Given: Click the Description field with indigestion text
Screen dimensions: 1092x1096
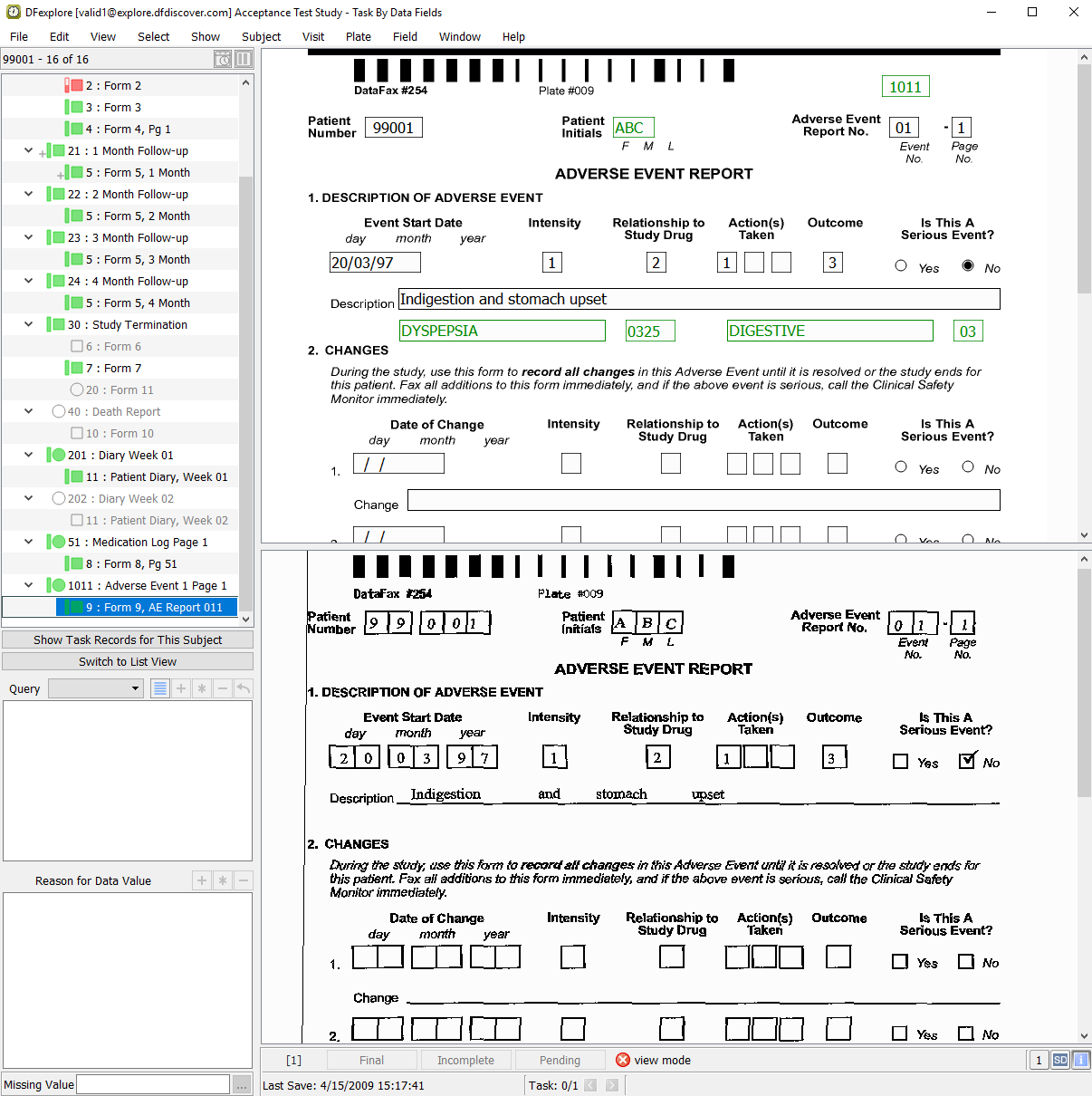Looking at the screenshot, I should click(x=698, y=299).
